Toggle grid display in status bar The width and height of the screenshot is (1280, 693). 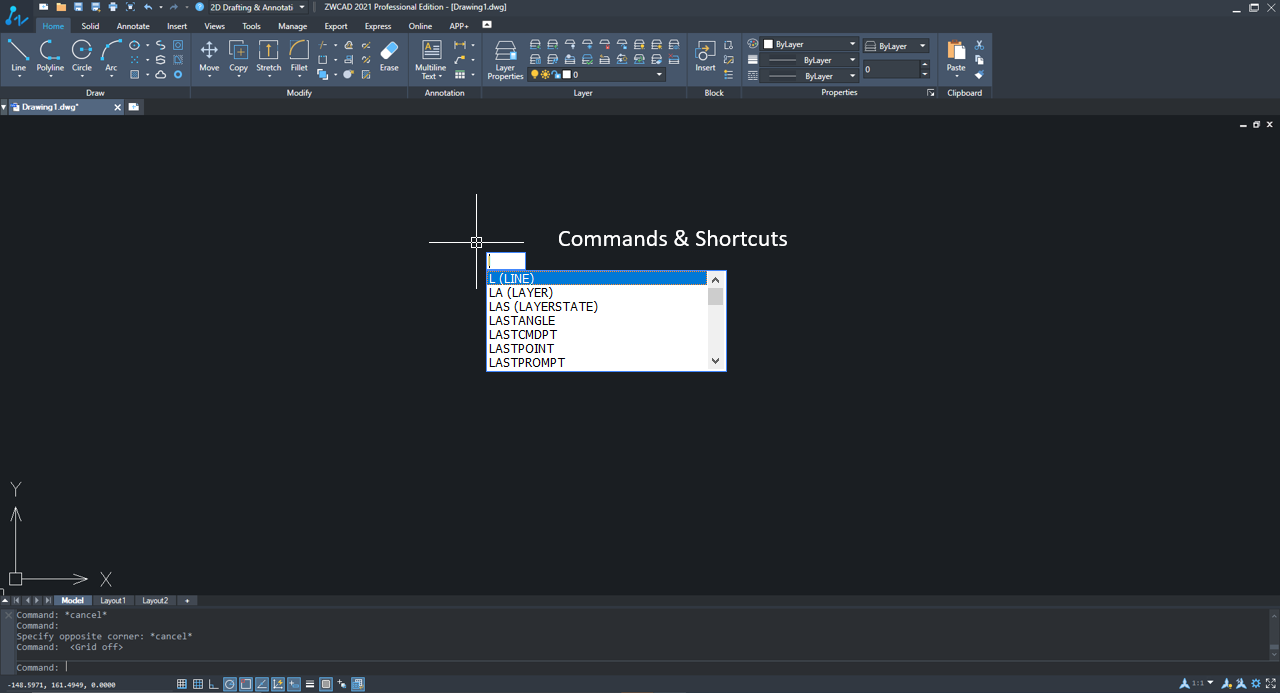click(x=198, y=684)
